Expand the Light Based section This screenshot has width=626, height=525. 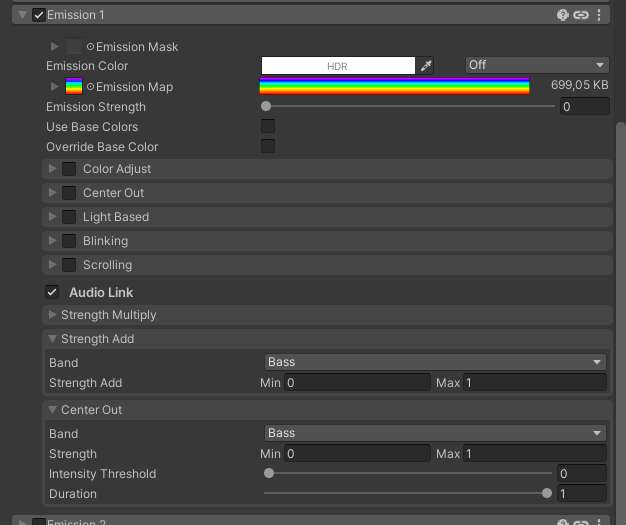(52, 217)
